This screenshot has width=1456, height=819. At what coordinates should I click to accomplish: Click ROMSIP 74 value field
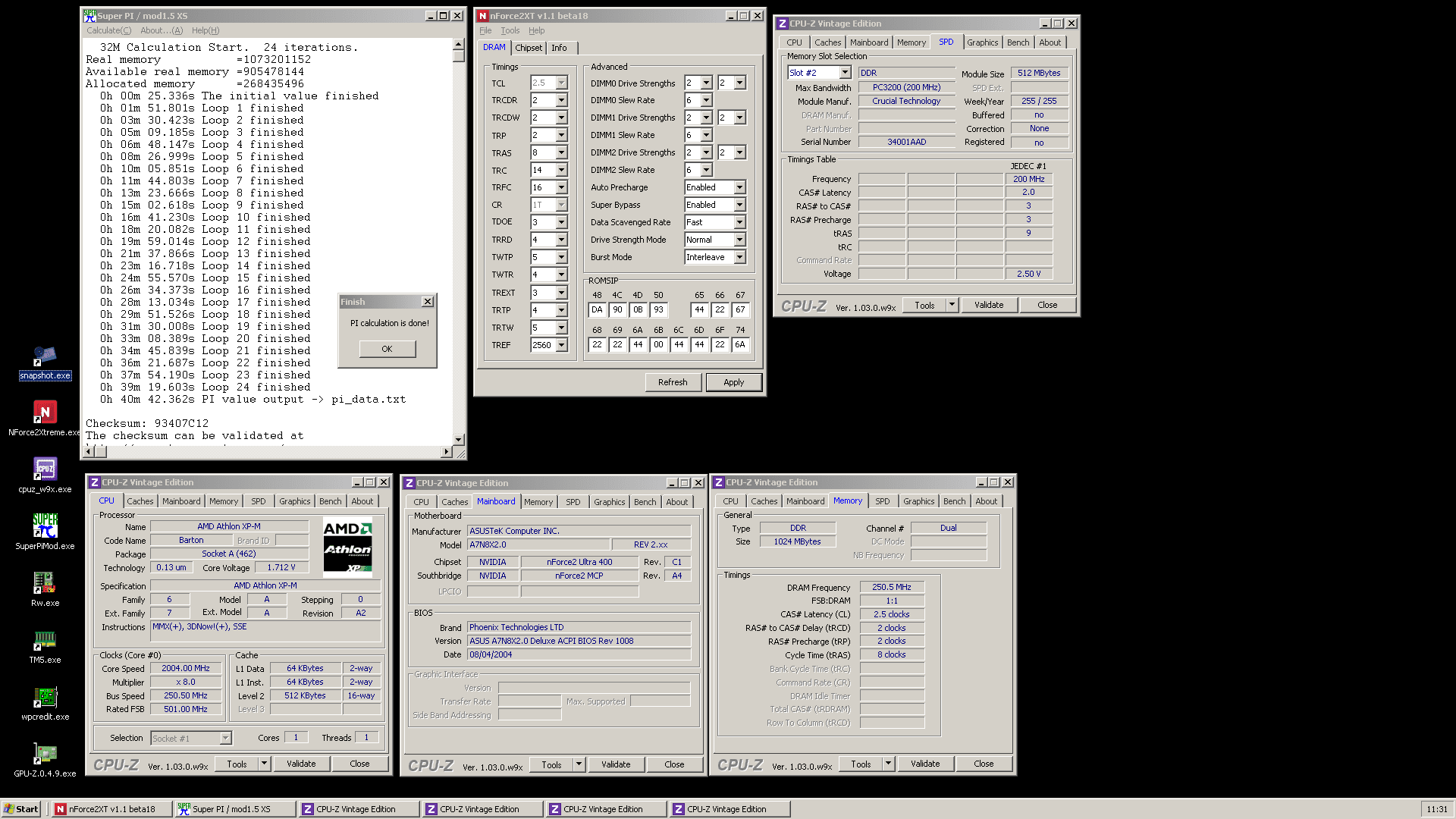tap(740, 344)
